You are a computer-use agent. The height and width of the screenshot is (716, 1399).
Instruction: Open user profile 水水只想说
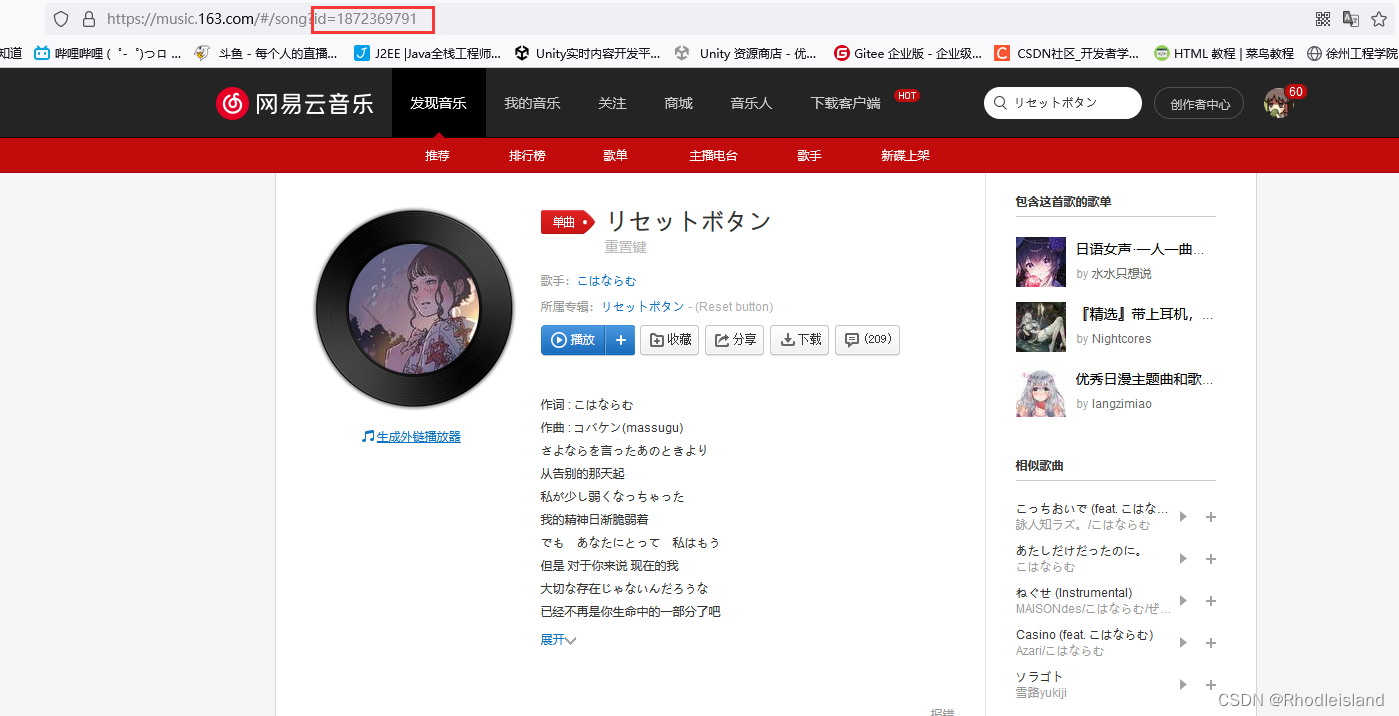coord(1121,274)
